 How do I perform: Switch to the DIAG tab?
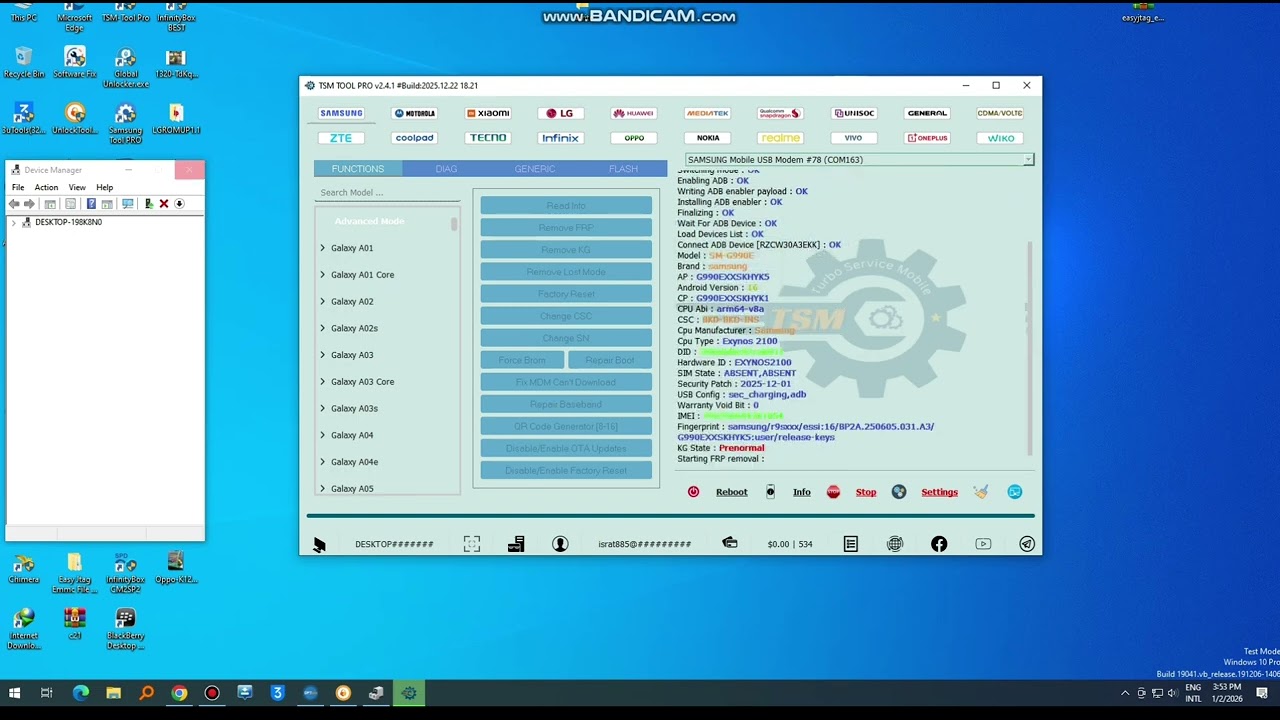click(446, 169)
